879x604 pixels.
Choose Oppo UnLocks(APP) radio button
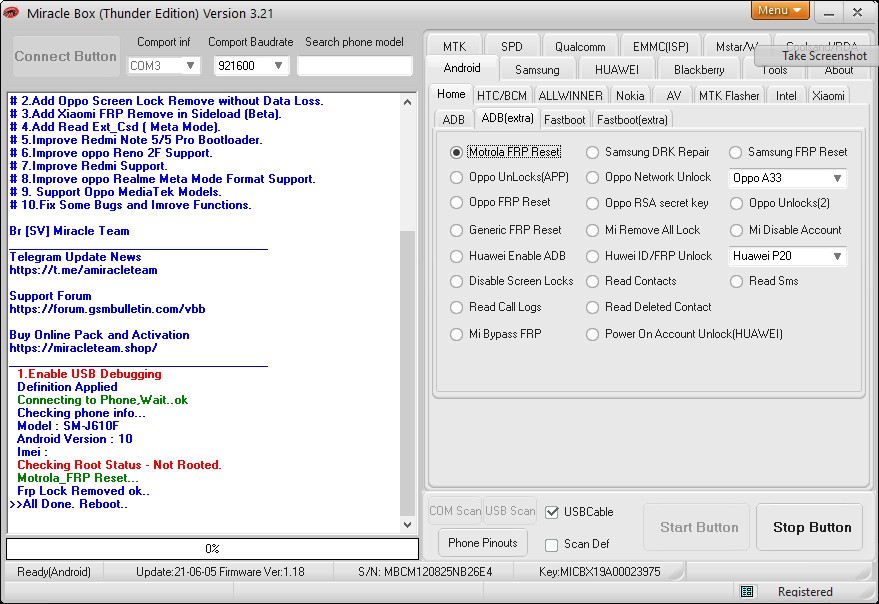[x=456, y=177]
